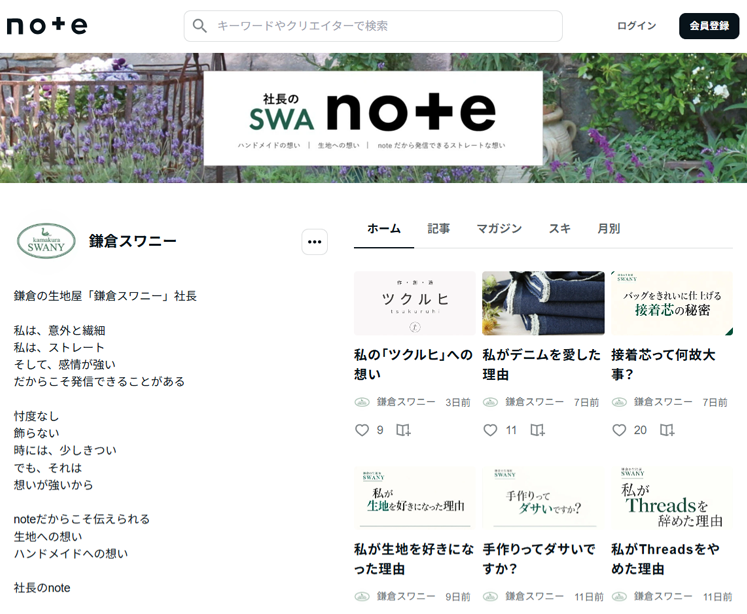Focus the keyword search field
This screenshot has height=614, width=747.
[373, 26]
